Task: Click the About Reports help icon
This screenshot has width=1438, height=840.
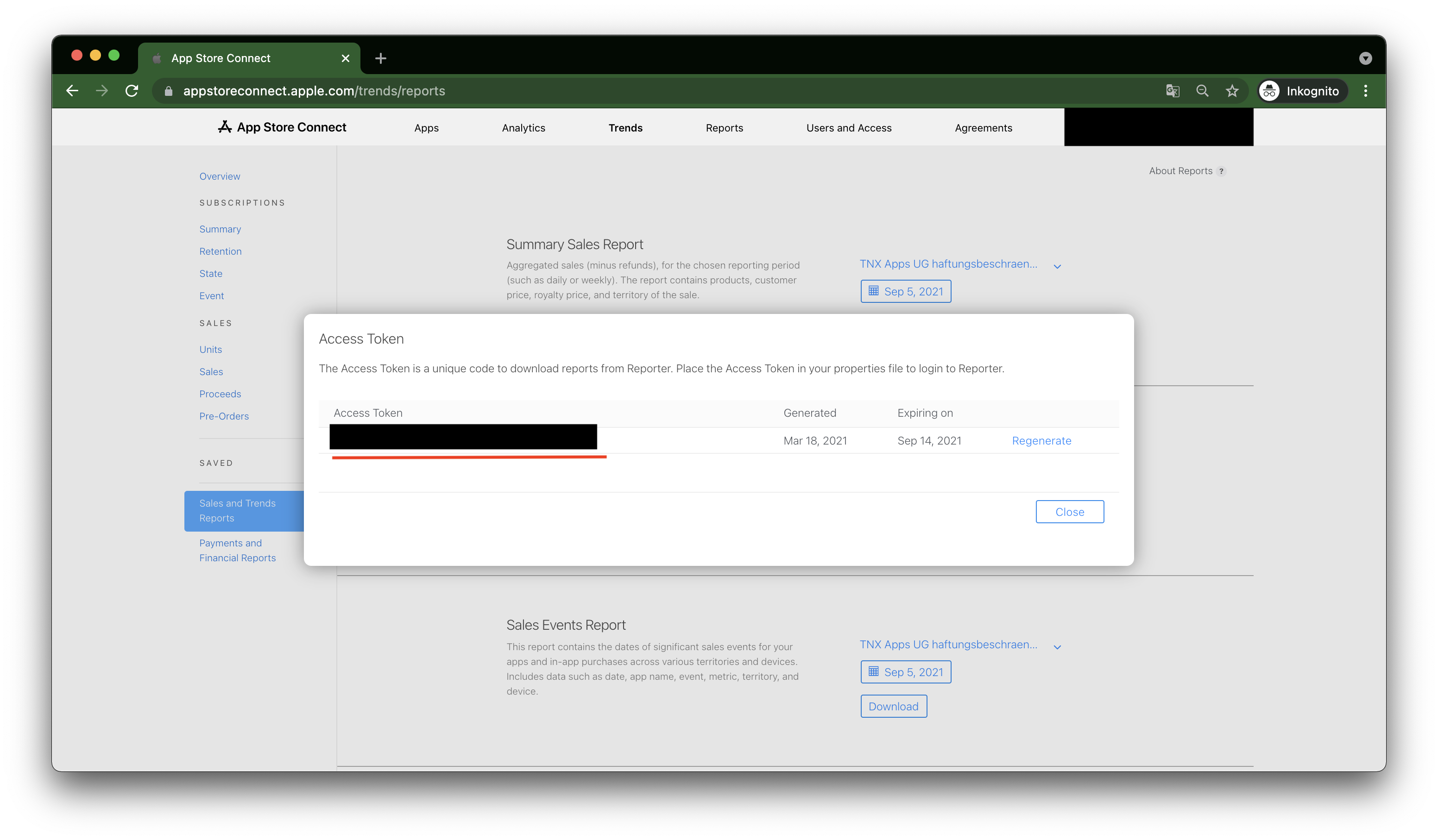Action: pyautogui.click(x=1221, y=171)
